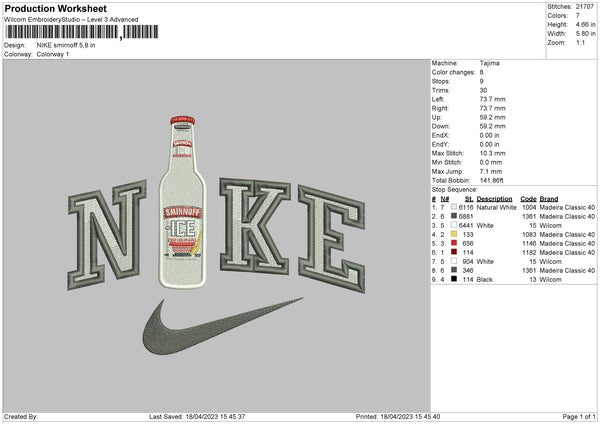Click the Down label in machine stats
Screen dimensions: 600x424
(x=440, y=126)
